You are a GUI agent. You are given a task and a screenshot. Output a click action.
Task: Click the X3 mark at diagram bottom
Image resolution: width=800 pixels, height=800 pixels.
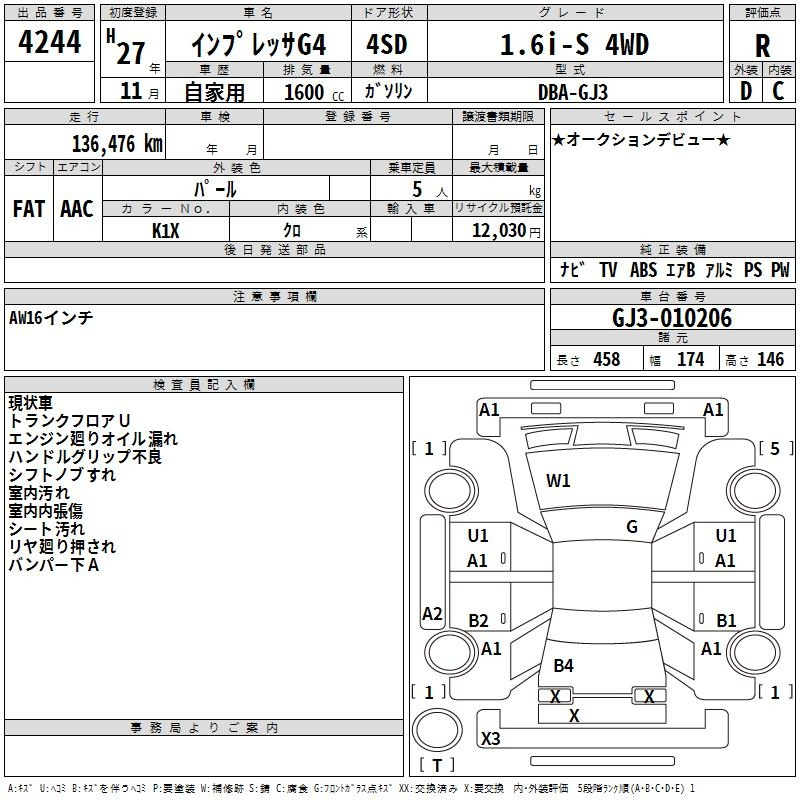pyautogui.click(x=490, y=739)
